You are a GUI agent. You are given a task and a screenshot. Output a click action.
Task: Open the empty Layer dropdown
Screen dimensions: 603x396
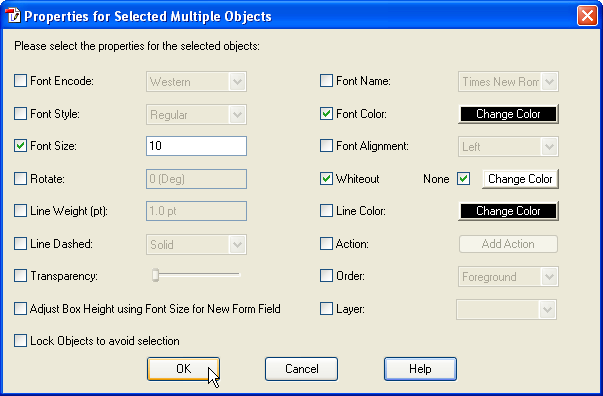pos(506,309)
